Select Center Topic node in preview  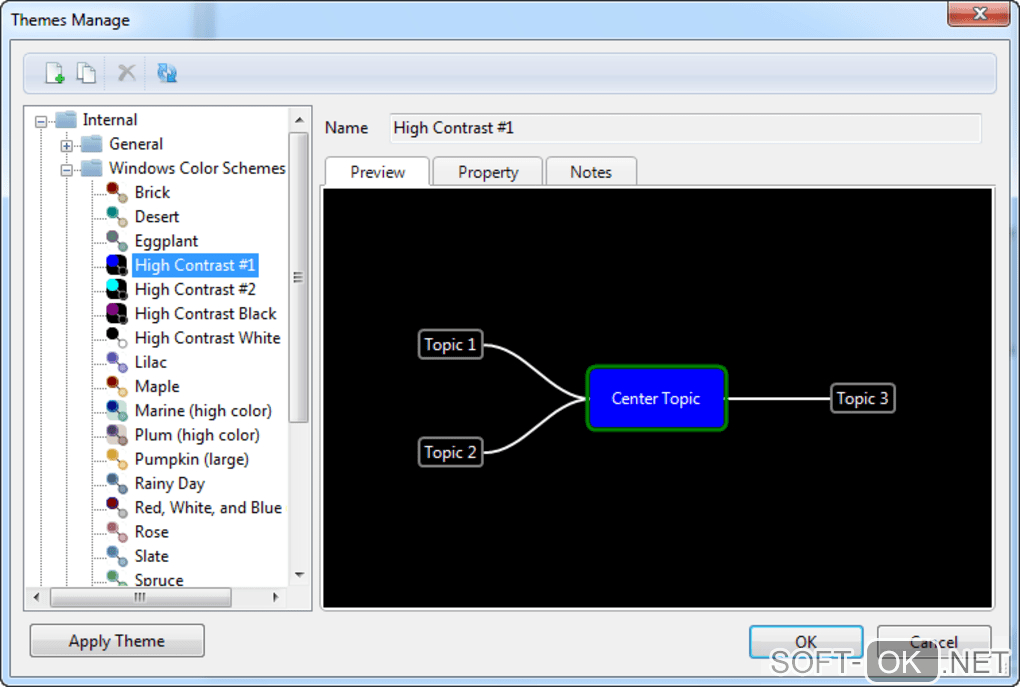click(656, 398)
